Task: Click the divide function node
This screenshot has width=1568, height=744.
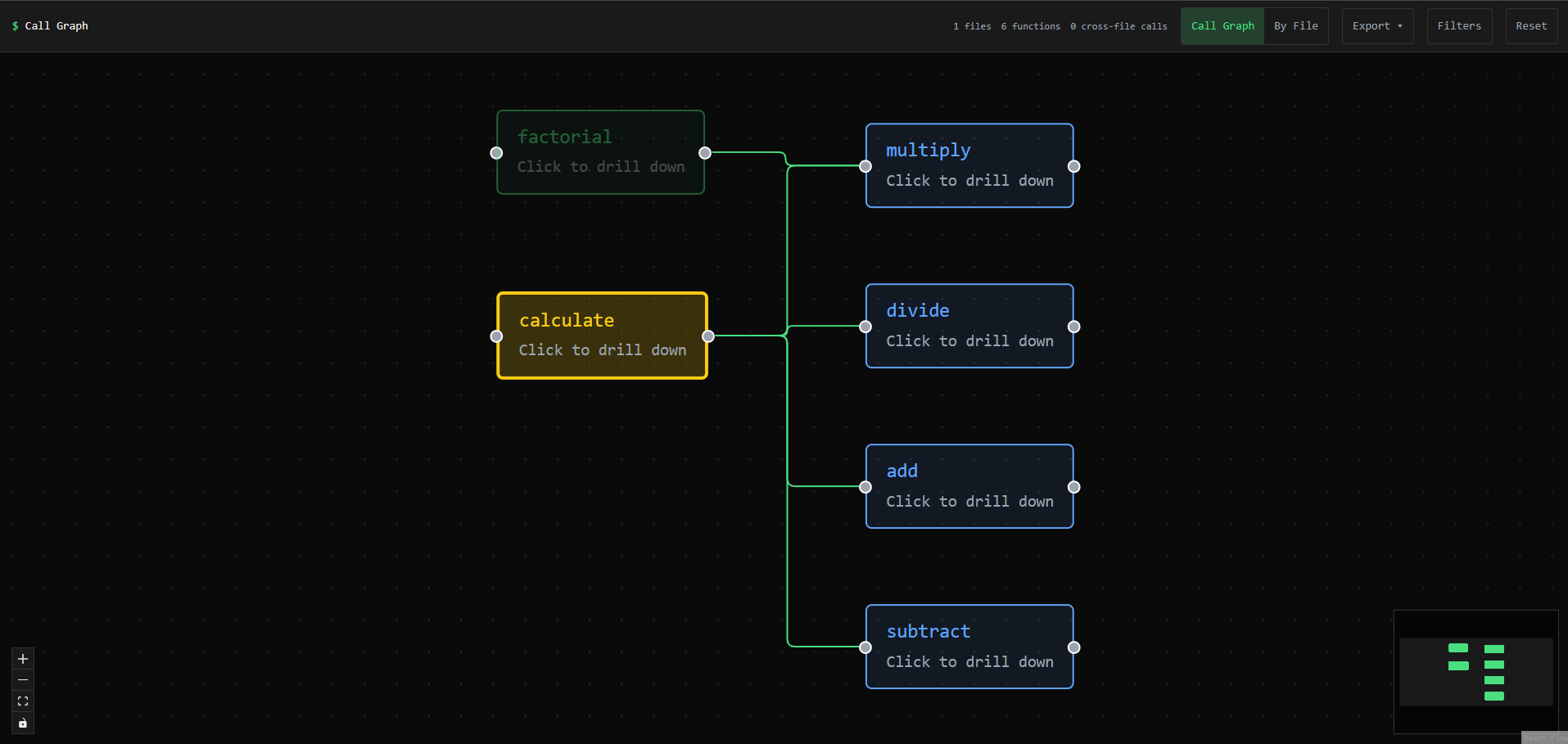Action: pos(969,326)
